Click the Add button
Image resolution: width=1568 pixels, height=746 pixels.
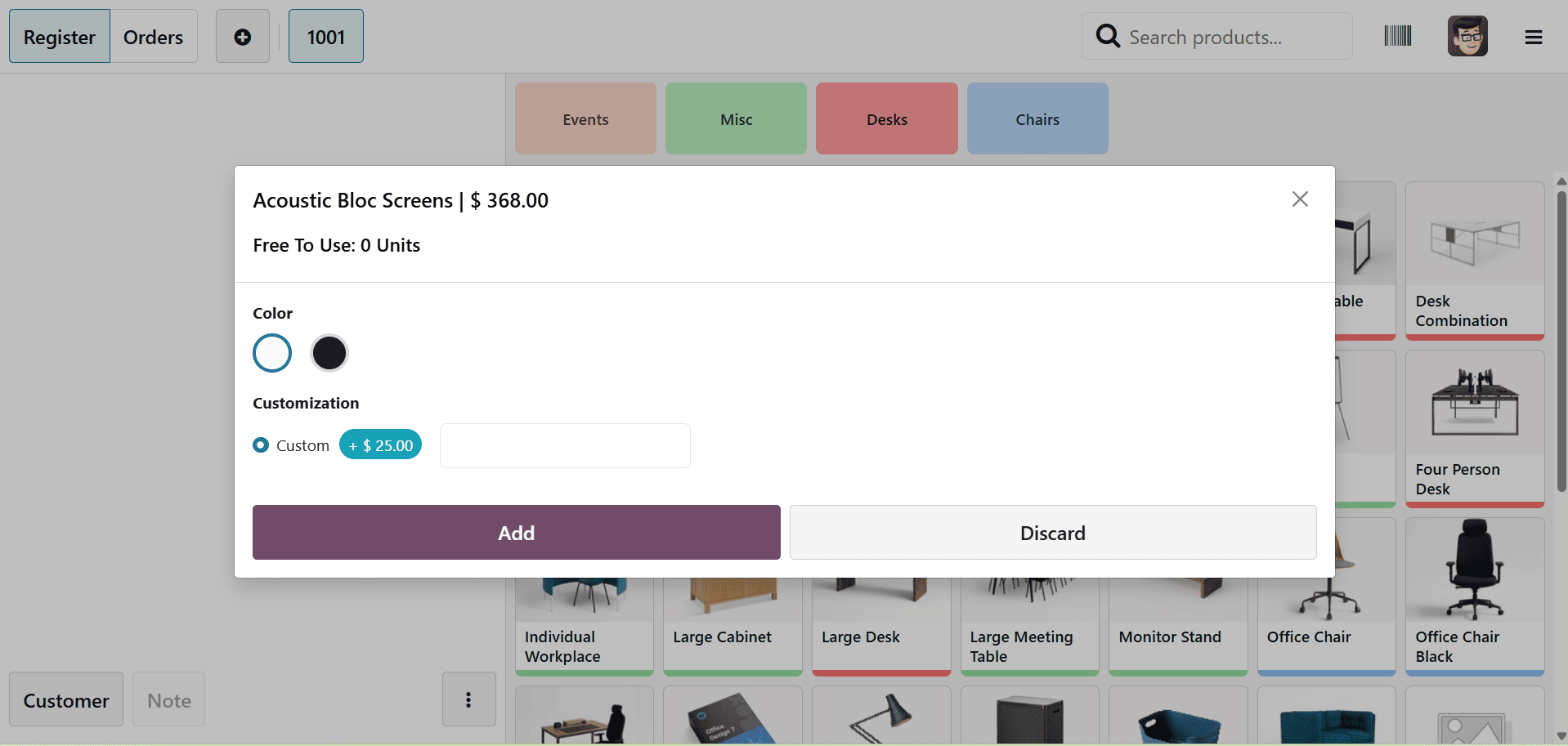(517, 533)
